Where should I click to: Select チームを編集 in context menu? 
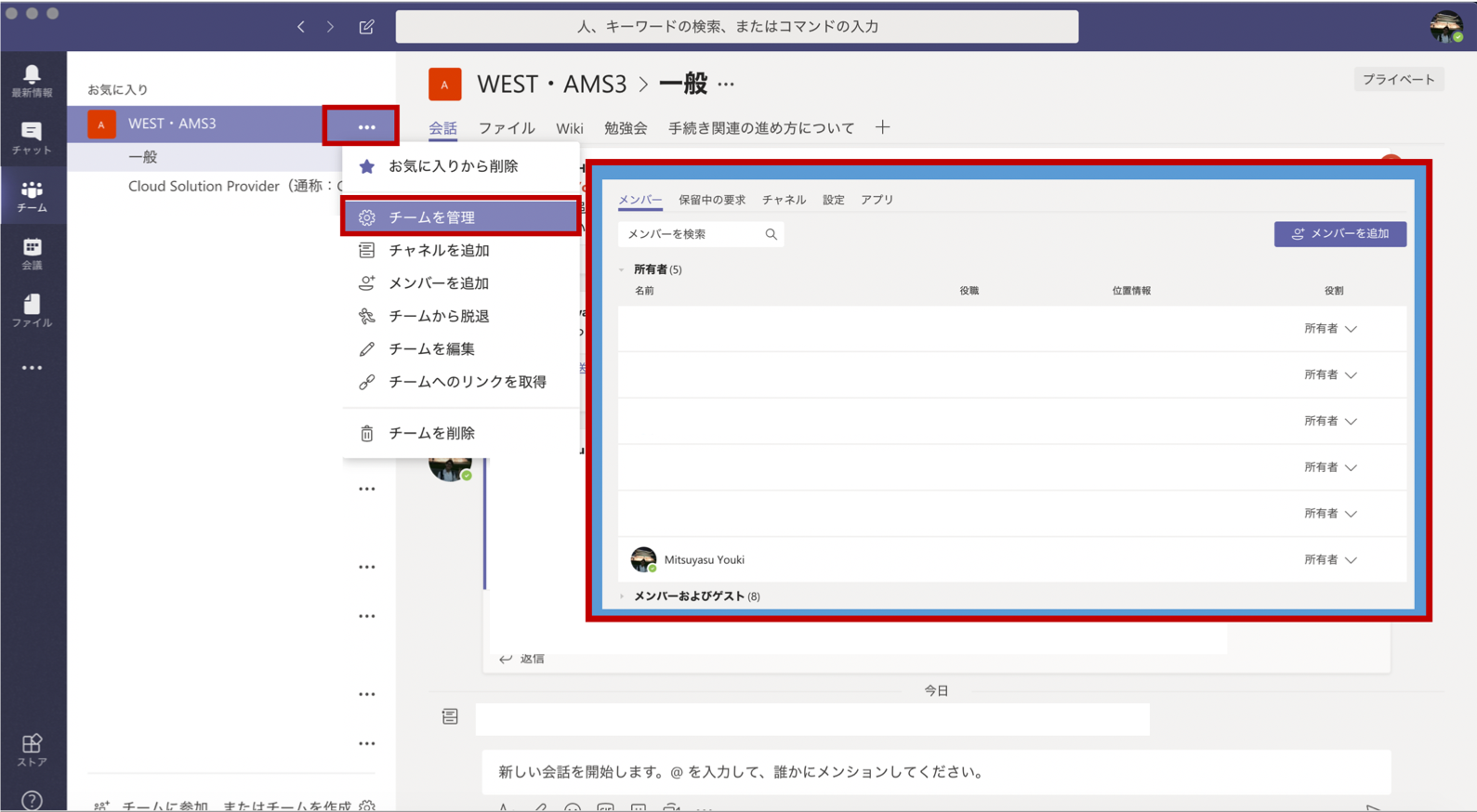tap(461, 349)
